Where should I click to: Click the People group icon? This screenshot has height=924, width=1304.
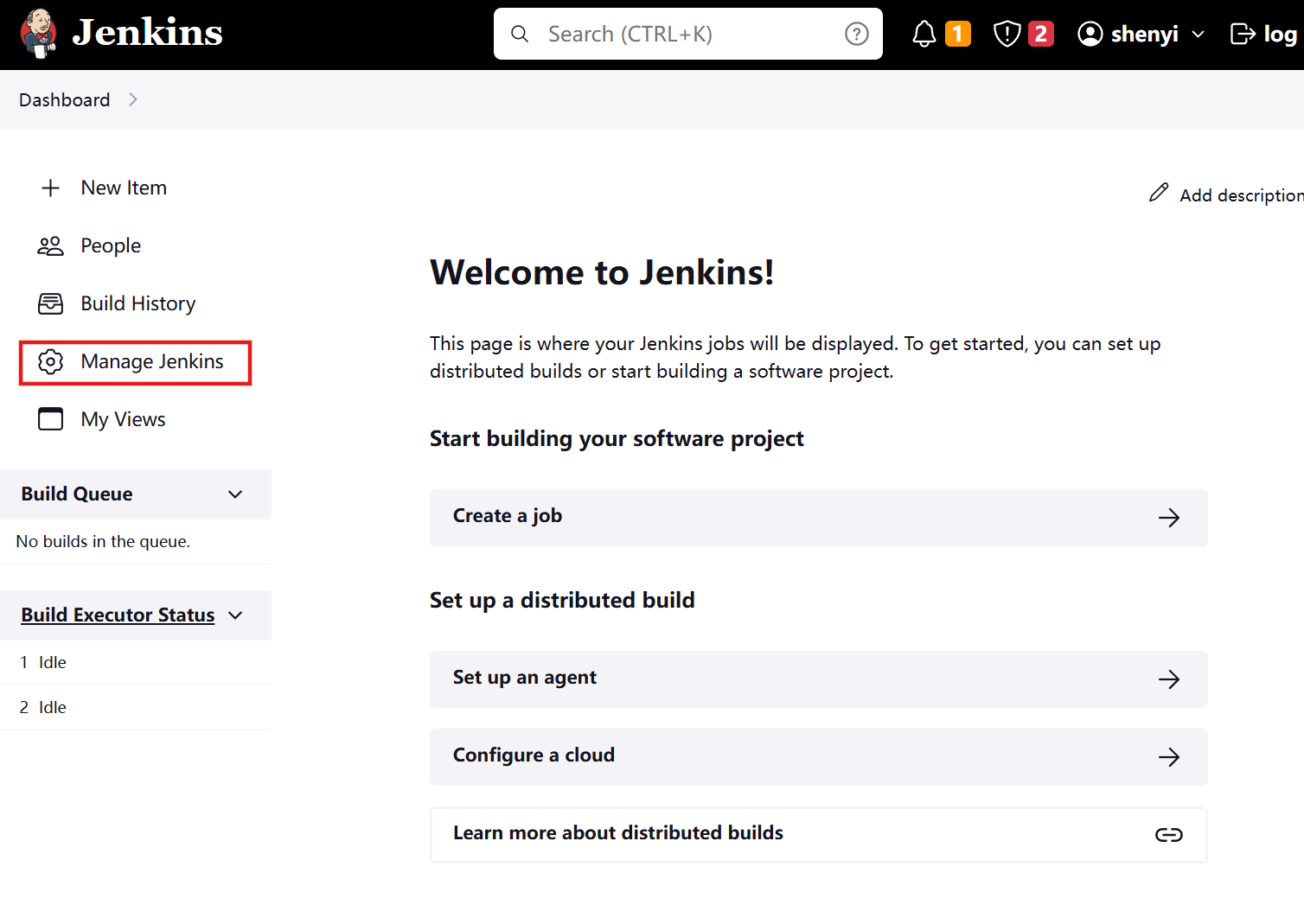51,245
